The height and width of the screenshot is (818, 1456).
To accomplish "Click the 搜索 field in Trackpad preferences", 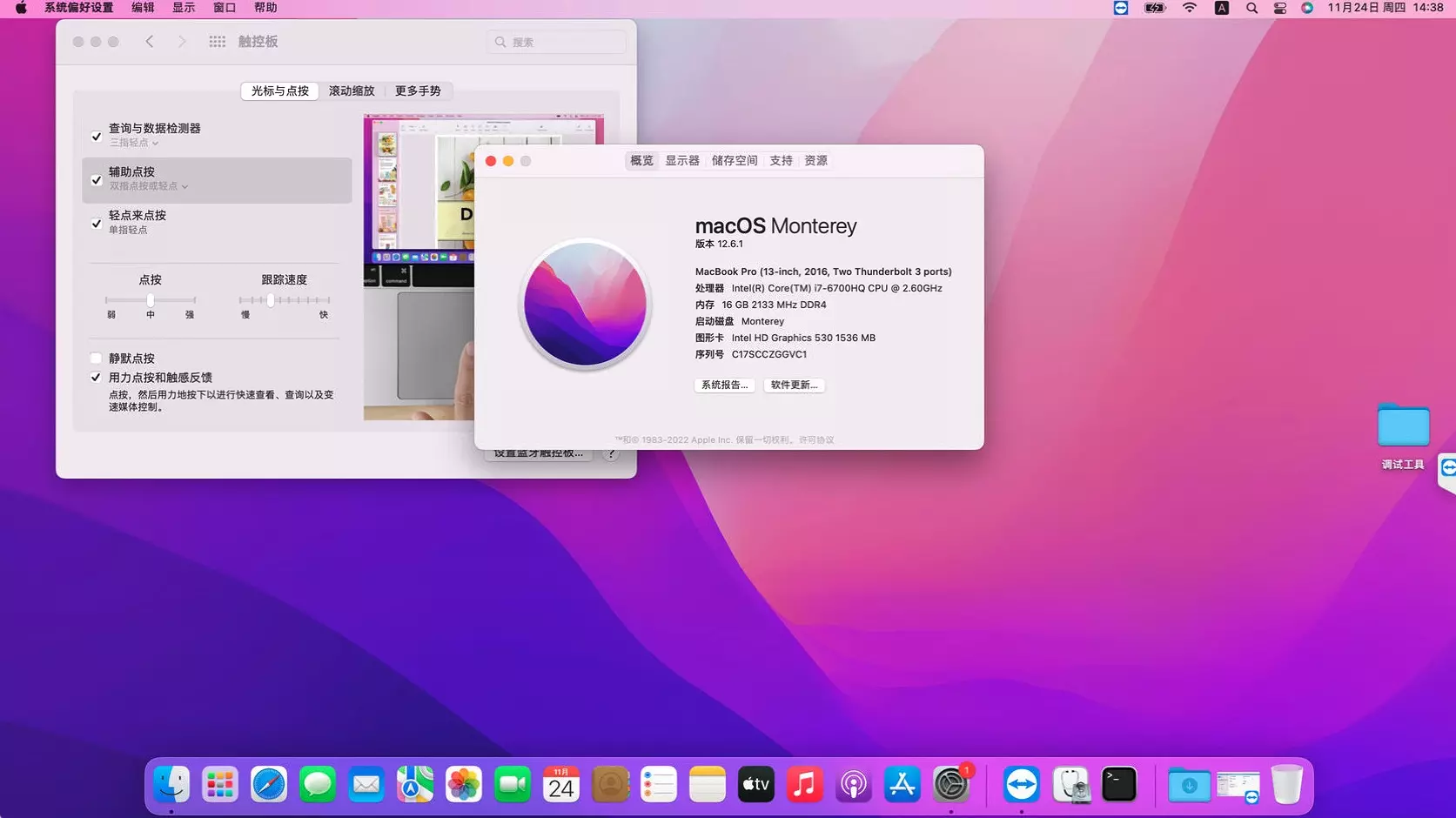I will 555,41.
